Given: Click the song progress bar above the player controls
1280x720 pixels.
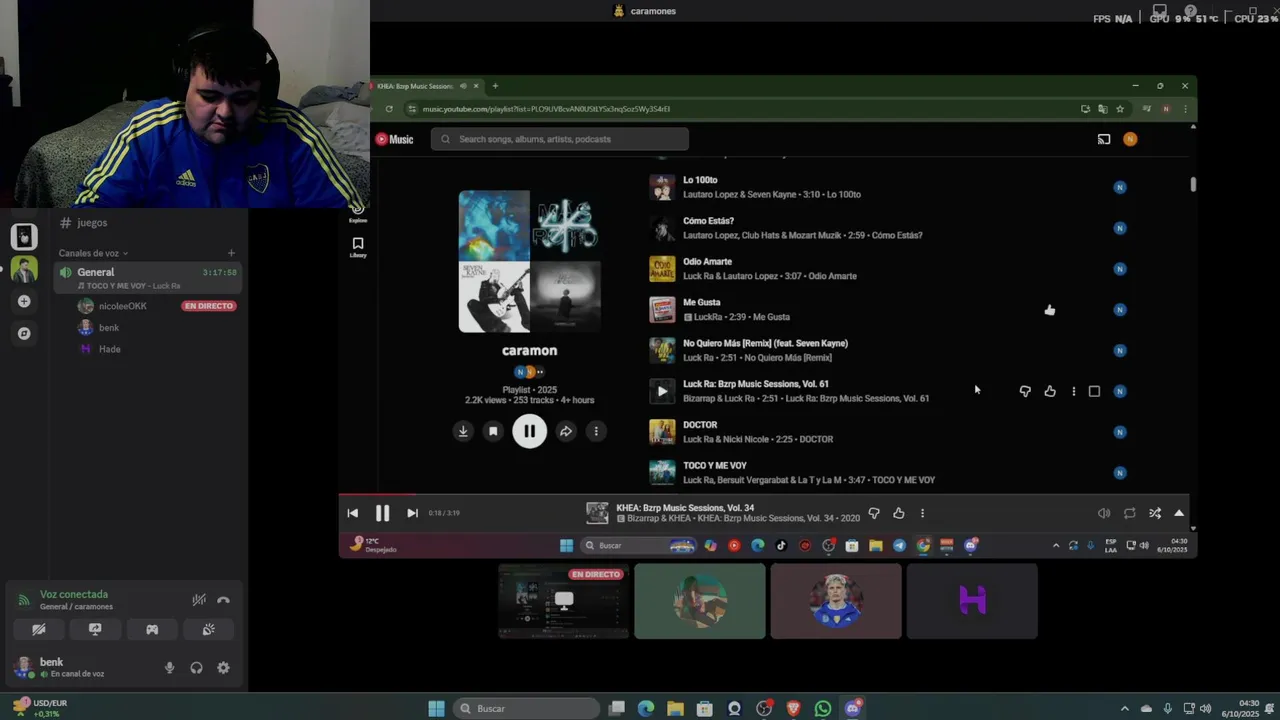Looking at the screenshot, I should tap(764, 494).
